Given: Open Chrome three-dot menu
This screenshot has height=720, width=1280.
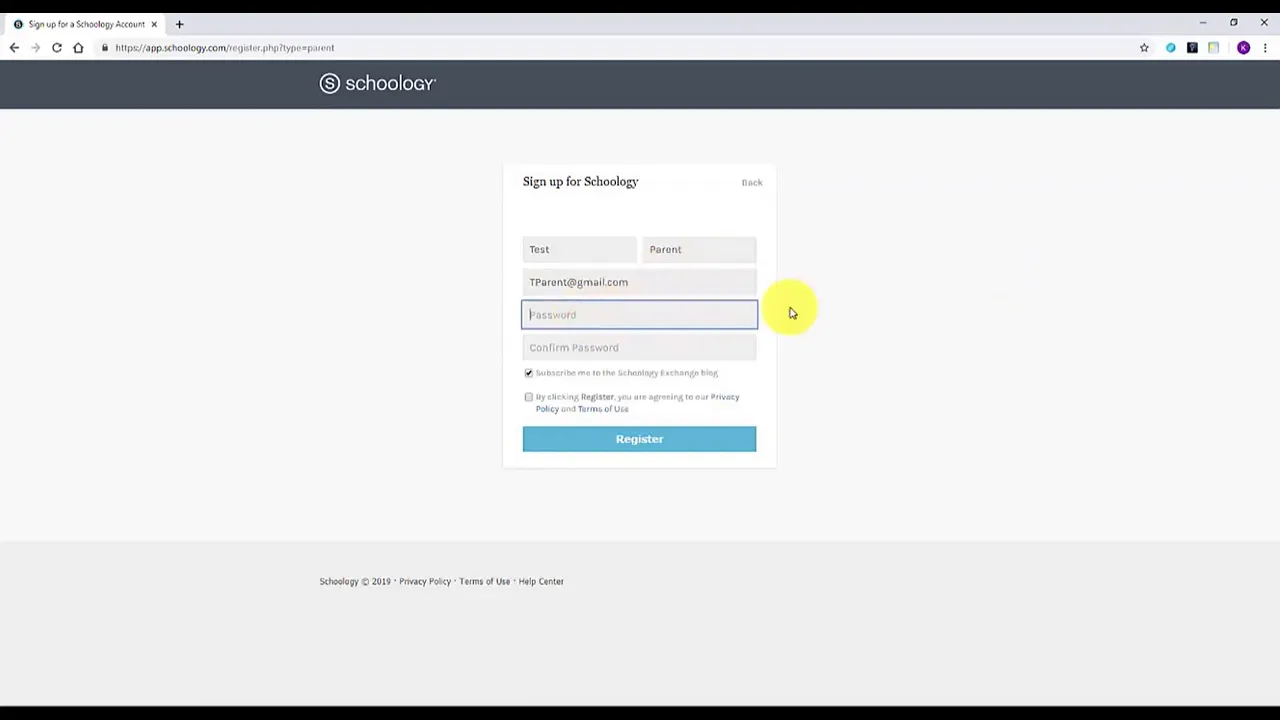Looking at the screenshot, I should (1265, 48).
